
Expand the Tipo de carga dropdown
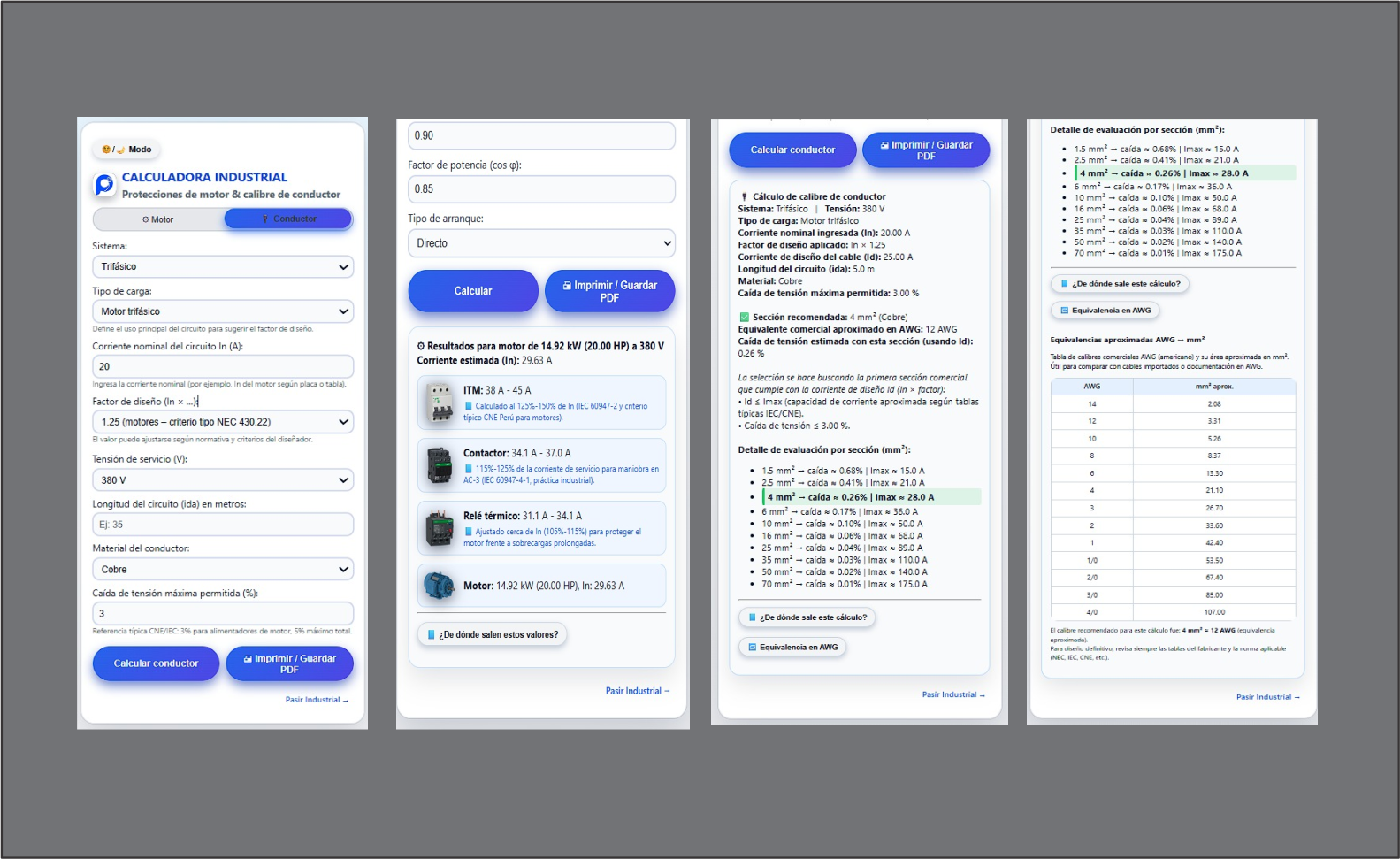(x=223, y=311)
